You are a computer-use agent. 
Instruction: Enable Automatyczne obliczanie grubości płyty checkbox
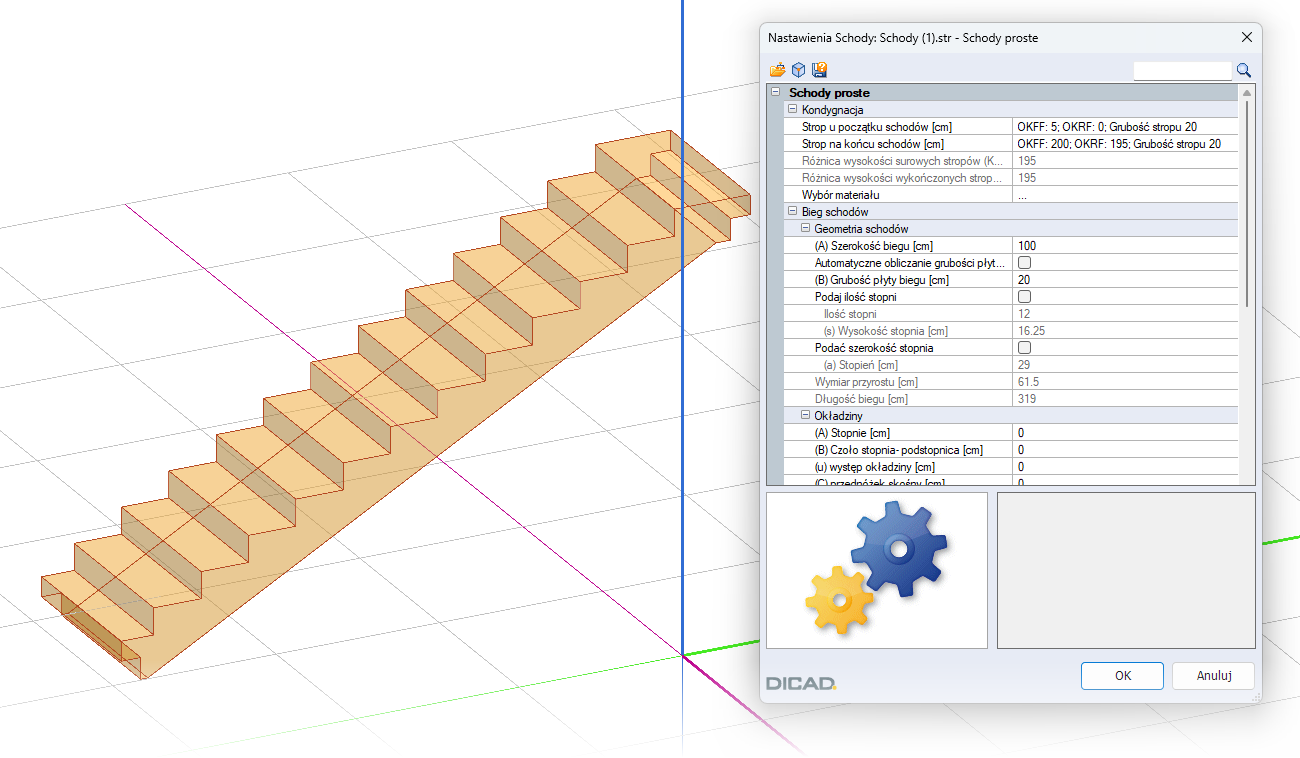1024,263
